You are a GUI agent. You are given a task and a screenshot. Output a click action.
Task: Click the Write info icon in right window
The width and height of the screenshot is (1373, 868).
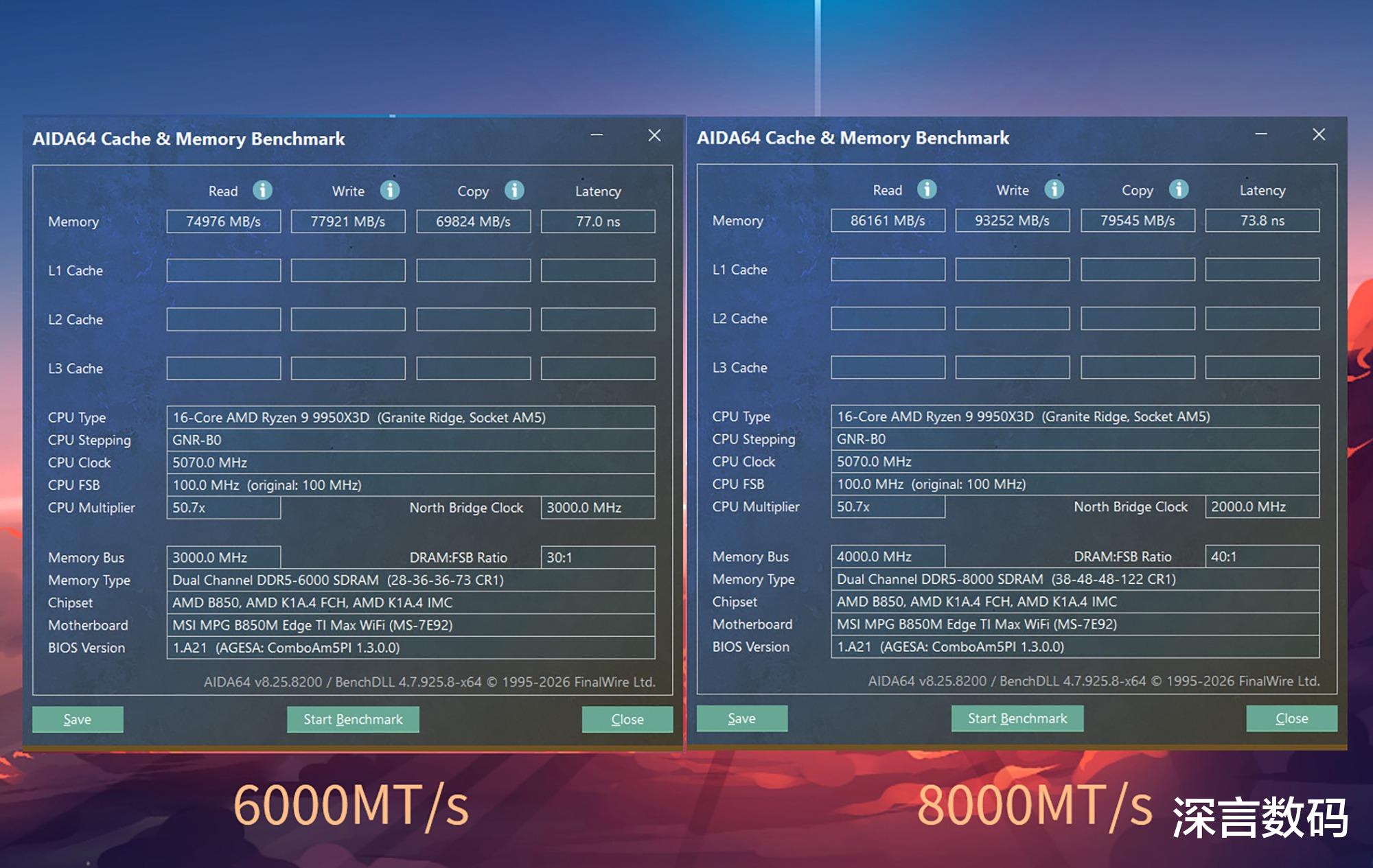[1054, 189]
